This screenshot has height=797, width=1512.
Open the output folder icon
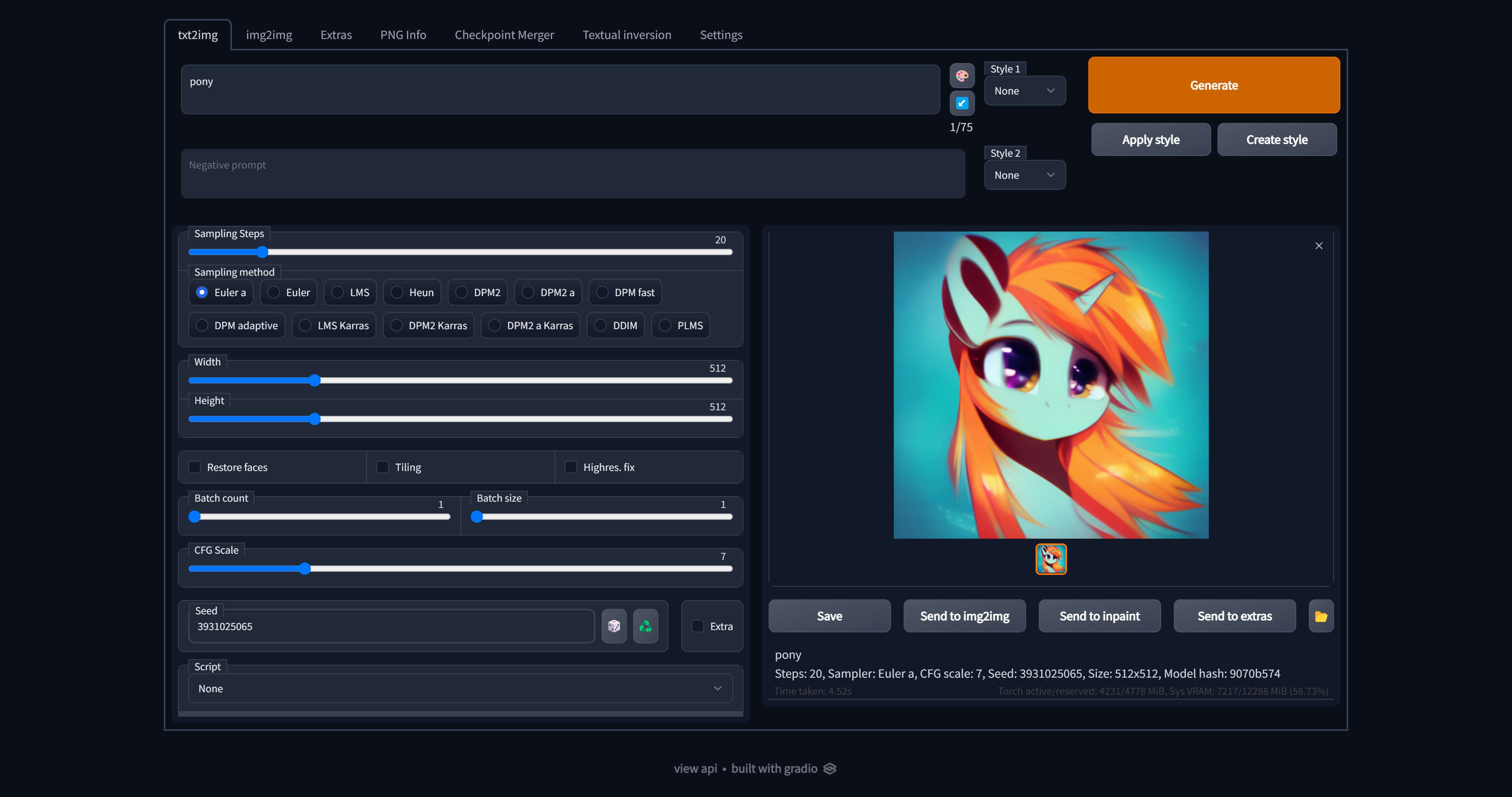tap(1321, 616)
